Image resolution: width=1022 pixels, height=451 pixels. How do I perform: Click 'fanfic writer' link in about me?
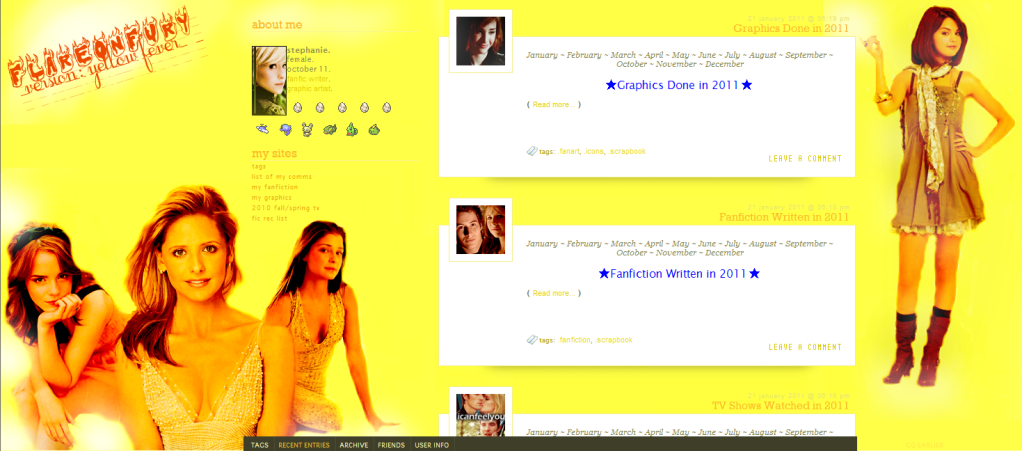point(308,79)
